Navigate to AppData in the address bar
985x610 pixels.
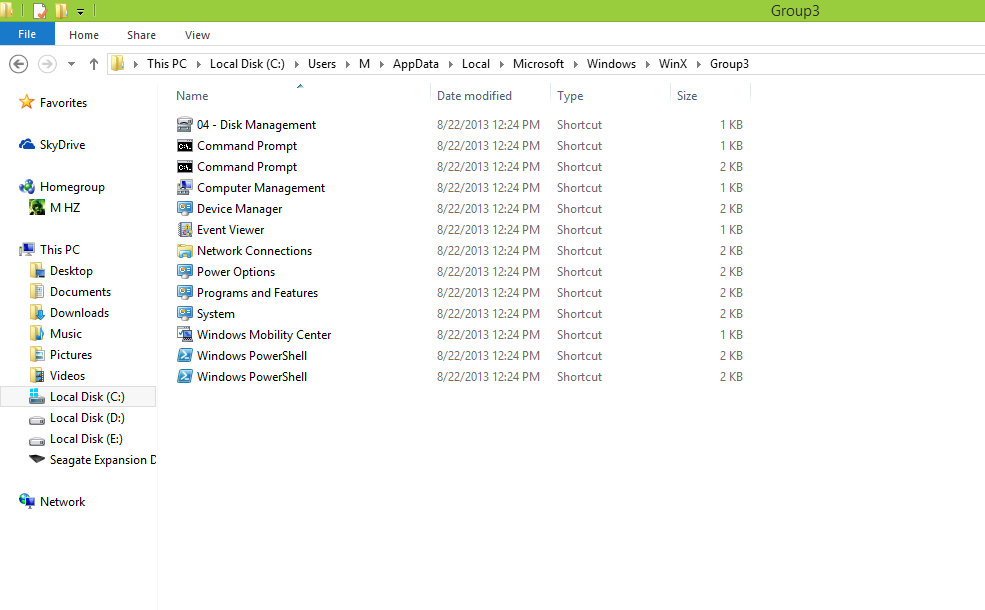pyautogui.click(x=416, y=63)
